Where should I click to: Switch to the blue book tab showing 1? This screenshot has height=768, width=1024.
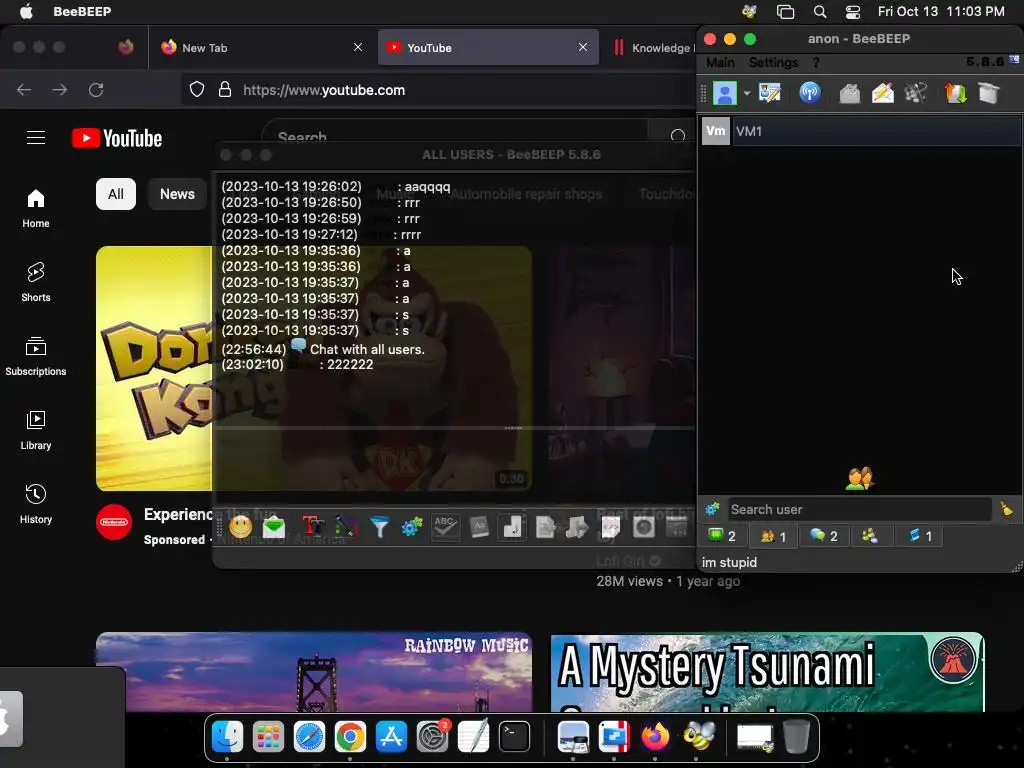tap(921, 536)
